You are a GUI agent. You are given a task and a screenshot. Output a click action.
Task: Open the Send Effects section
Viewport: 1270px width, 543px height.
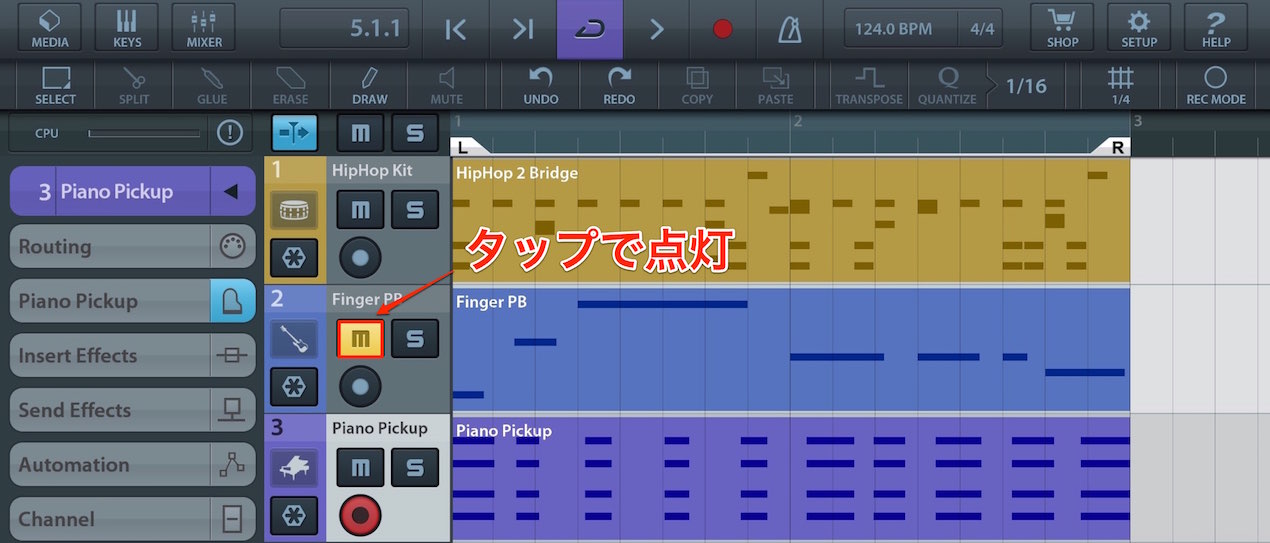point(133,410)
